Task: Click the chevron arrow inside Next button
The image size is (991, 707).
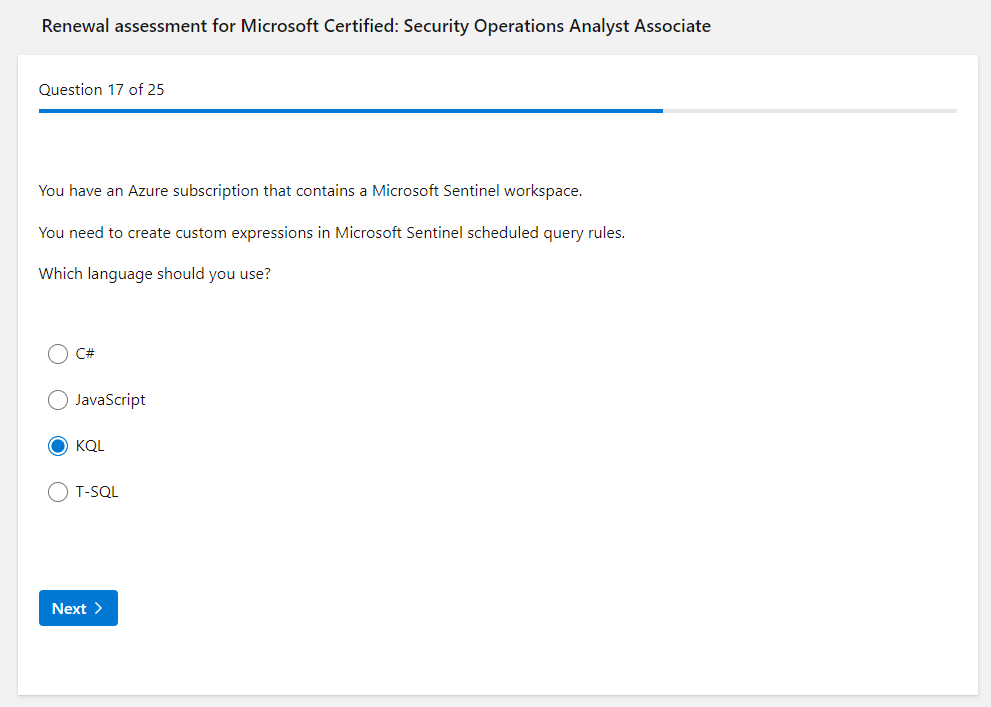Action: tap(98, 609)
